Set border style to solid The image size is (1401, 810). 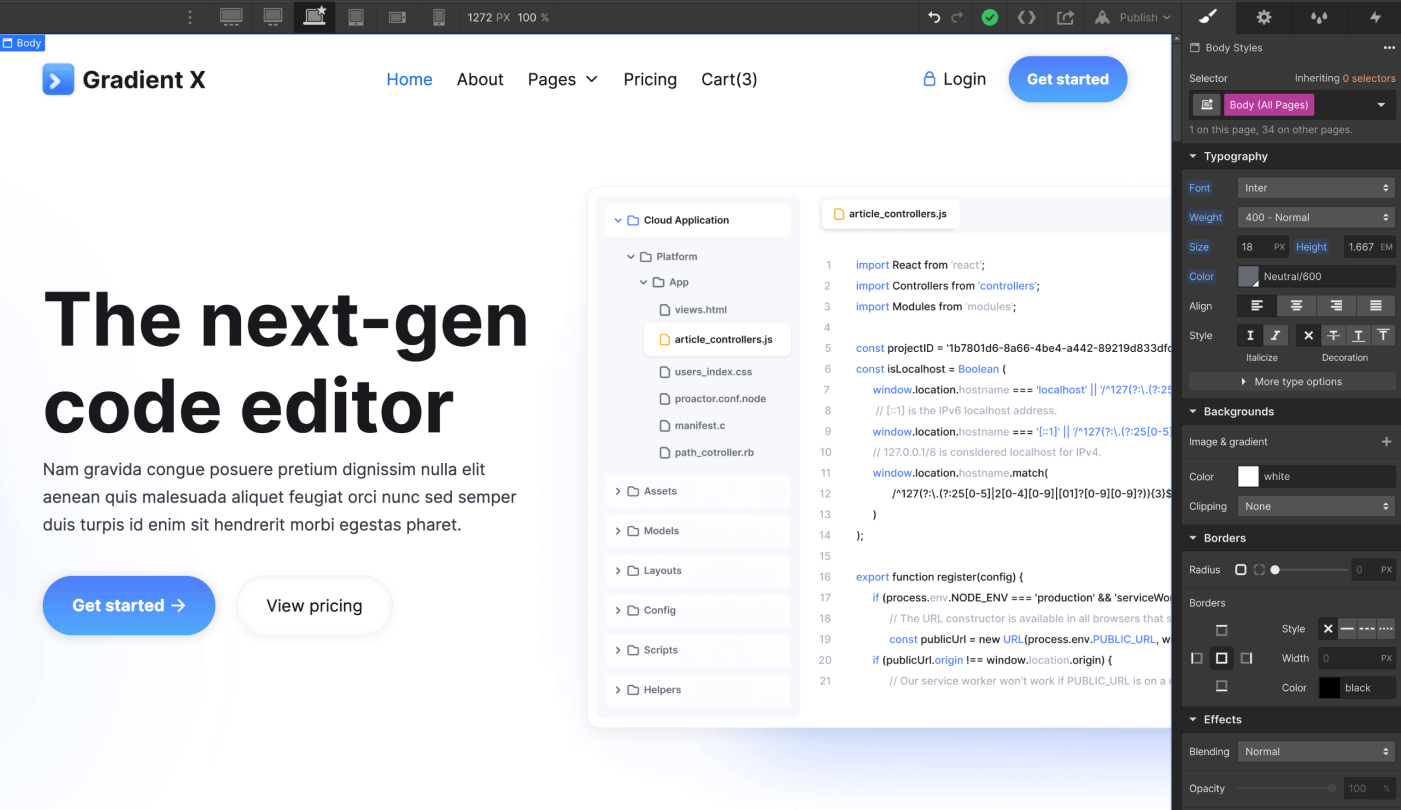point(1347,629)
